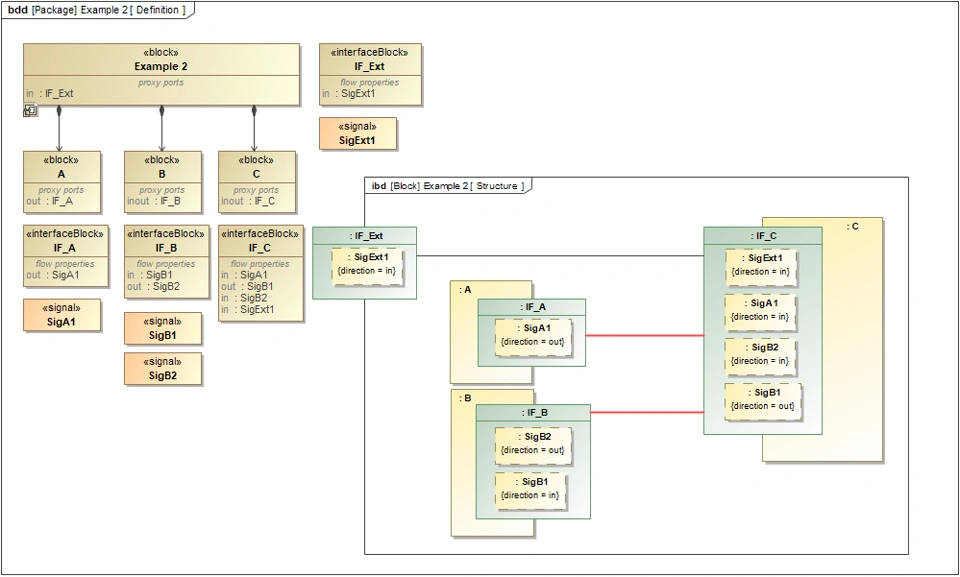Click the 'inout : IF_C' proxy port row
The image size is (960, 577).
(248, 201)
